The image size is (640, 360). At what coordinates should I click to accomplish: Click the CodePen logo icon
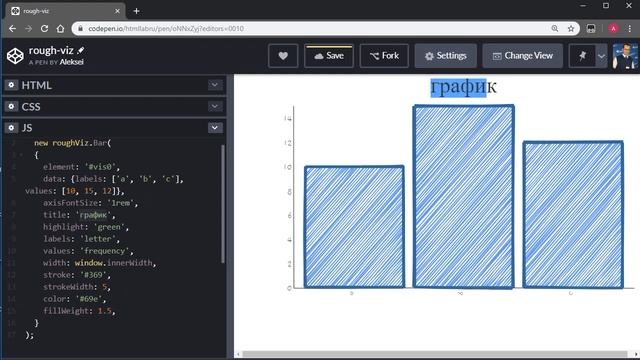pos(15,56)
